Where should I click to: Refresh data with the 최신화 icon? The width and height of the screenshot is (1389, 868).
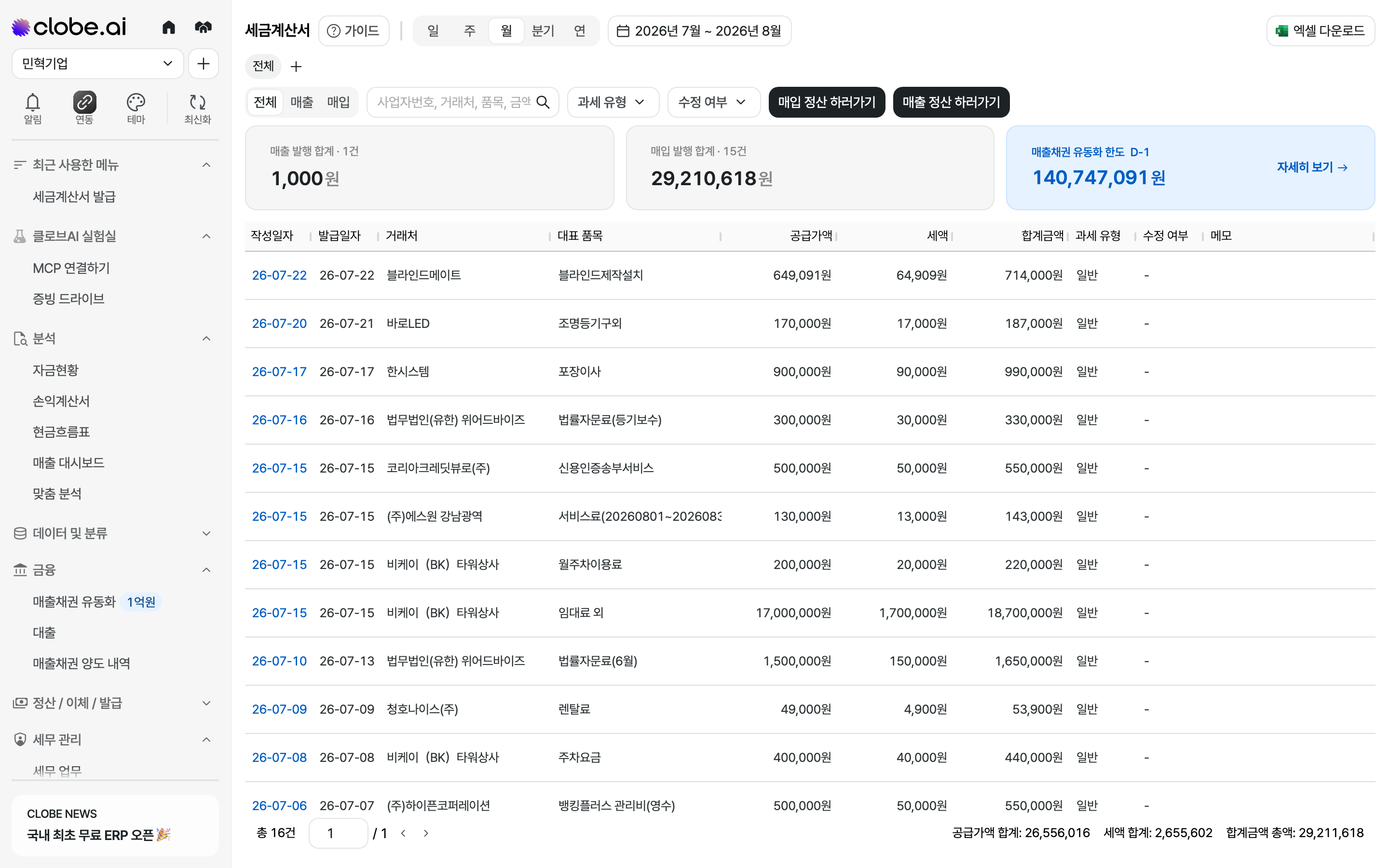coord(197,108)
